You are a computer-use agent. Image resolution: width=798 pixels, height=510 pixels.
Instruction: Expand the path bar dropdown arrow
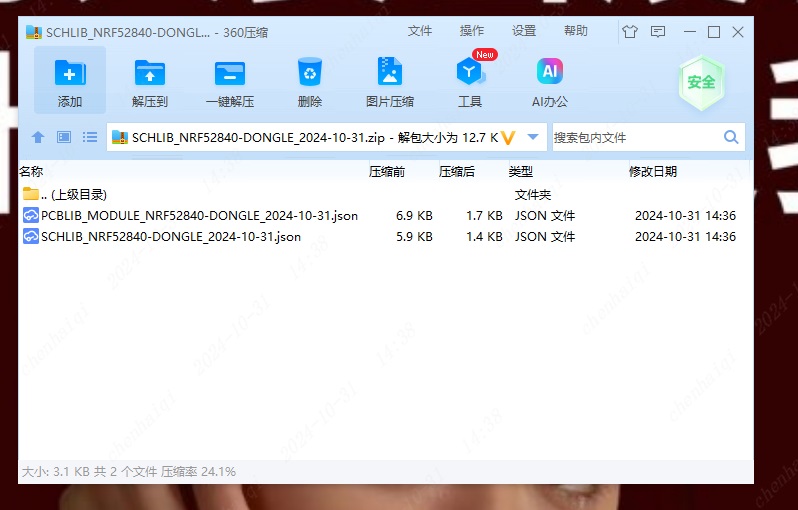[533, 137]
